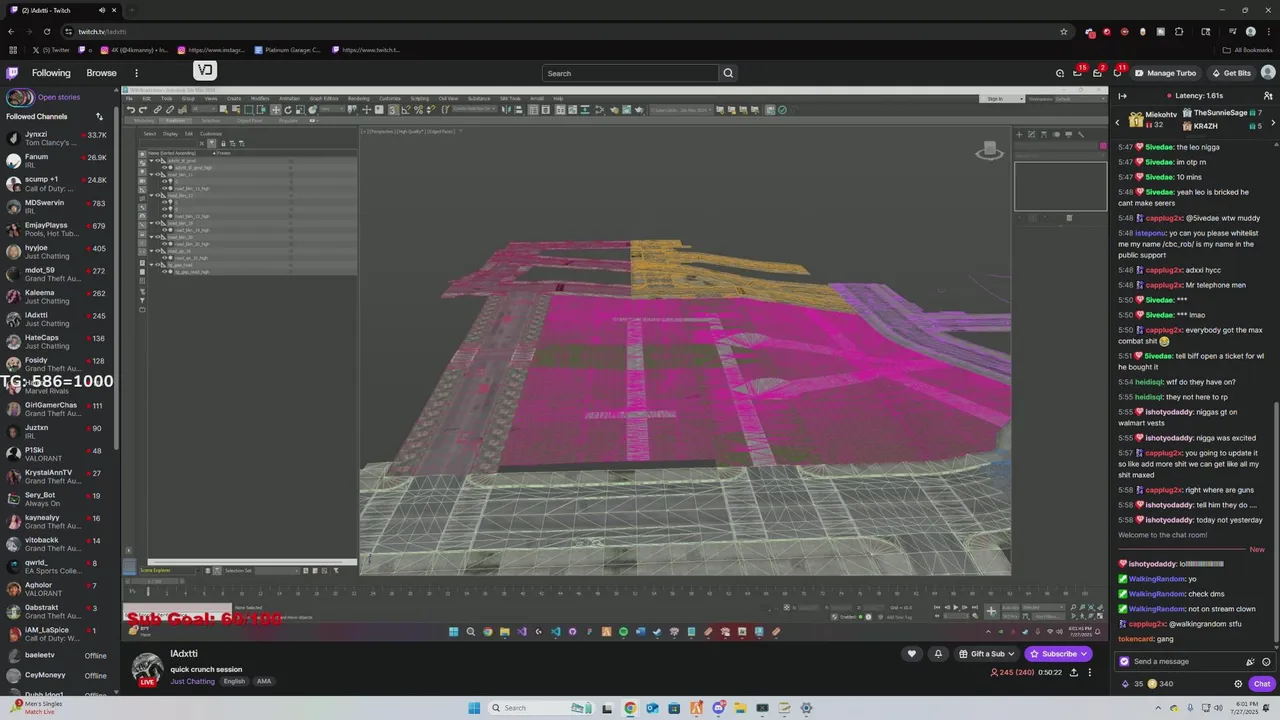Open the Curve Editor icon
Image resolution: width=1280 pixels, height=720 pixels.
pos(572,110)
